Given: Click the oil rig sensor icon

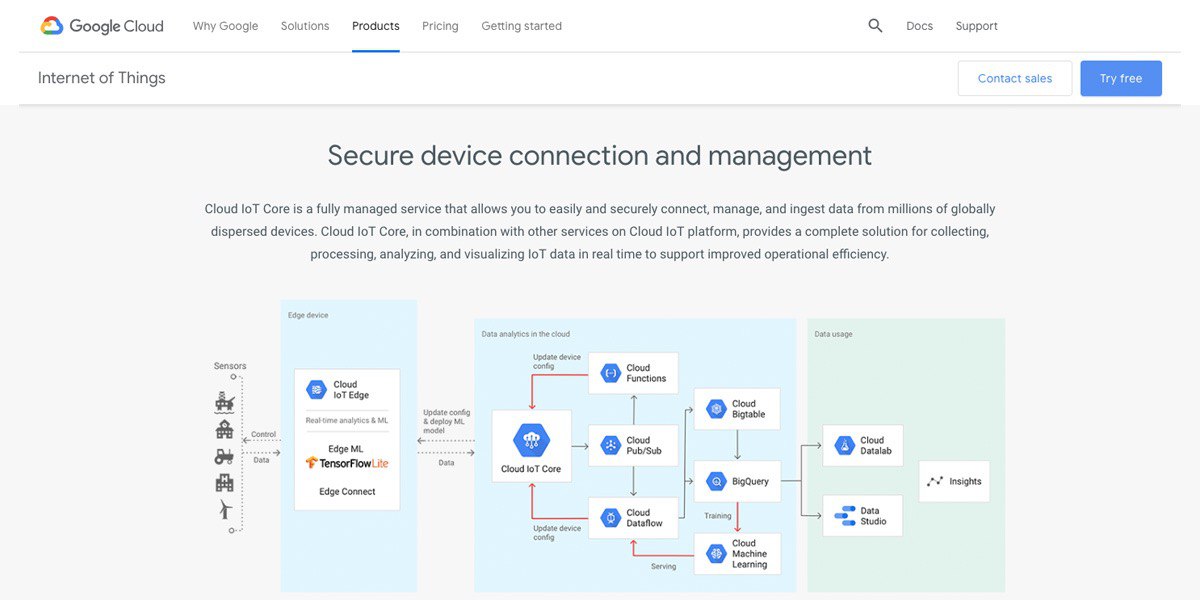Looking at the screenshot, I should (225, 402).
